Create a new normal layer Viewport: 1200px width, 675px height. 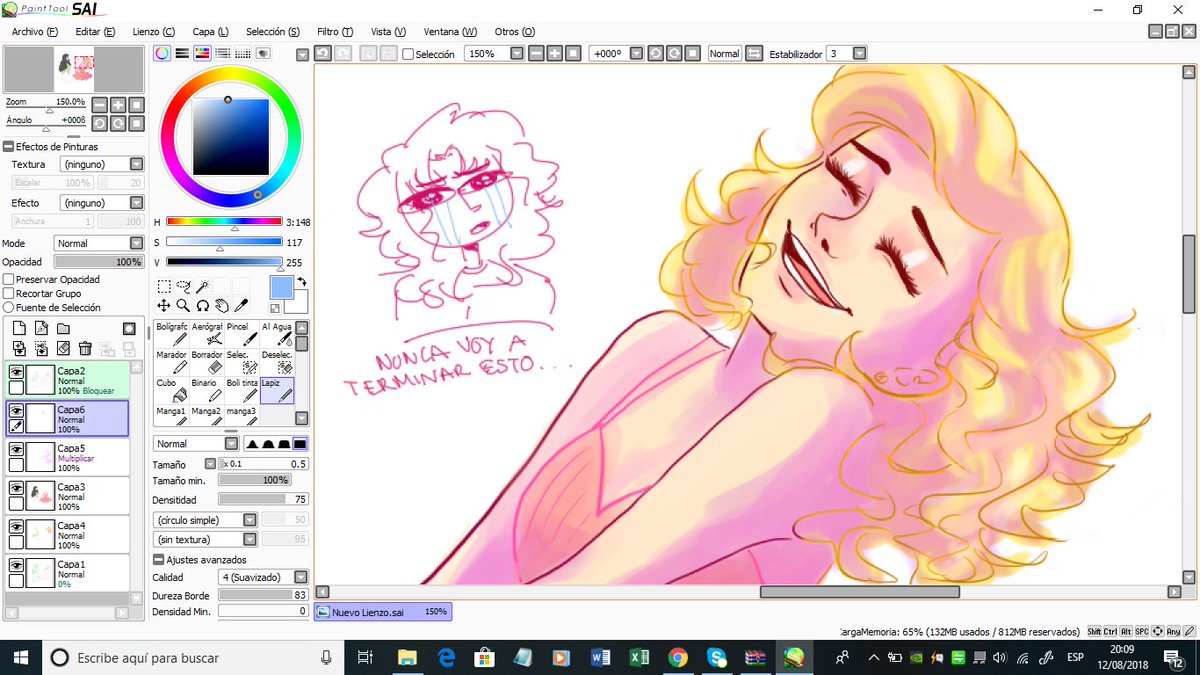(18, 328)
